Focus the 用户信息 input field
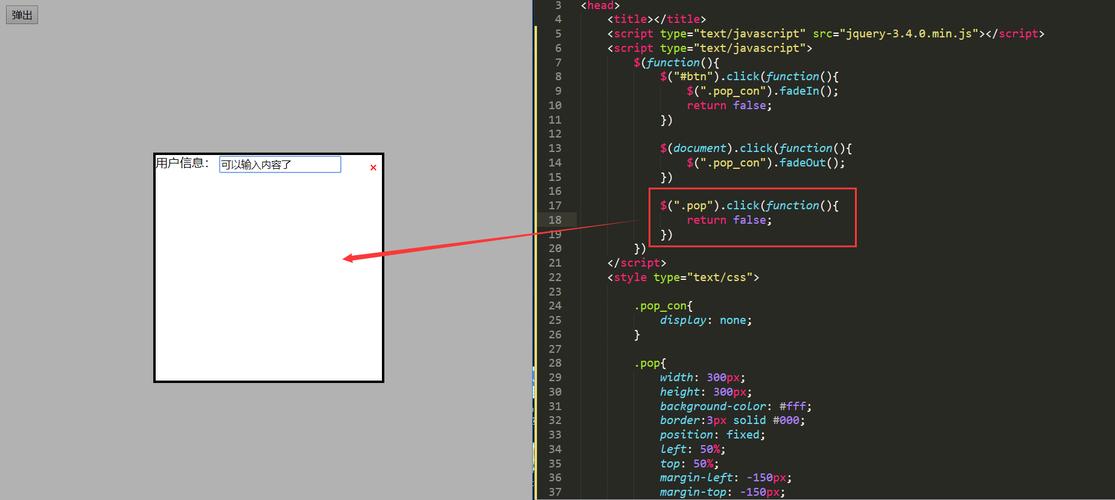 (280, 164)
